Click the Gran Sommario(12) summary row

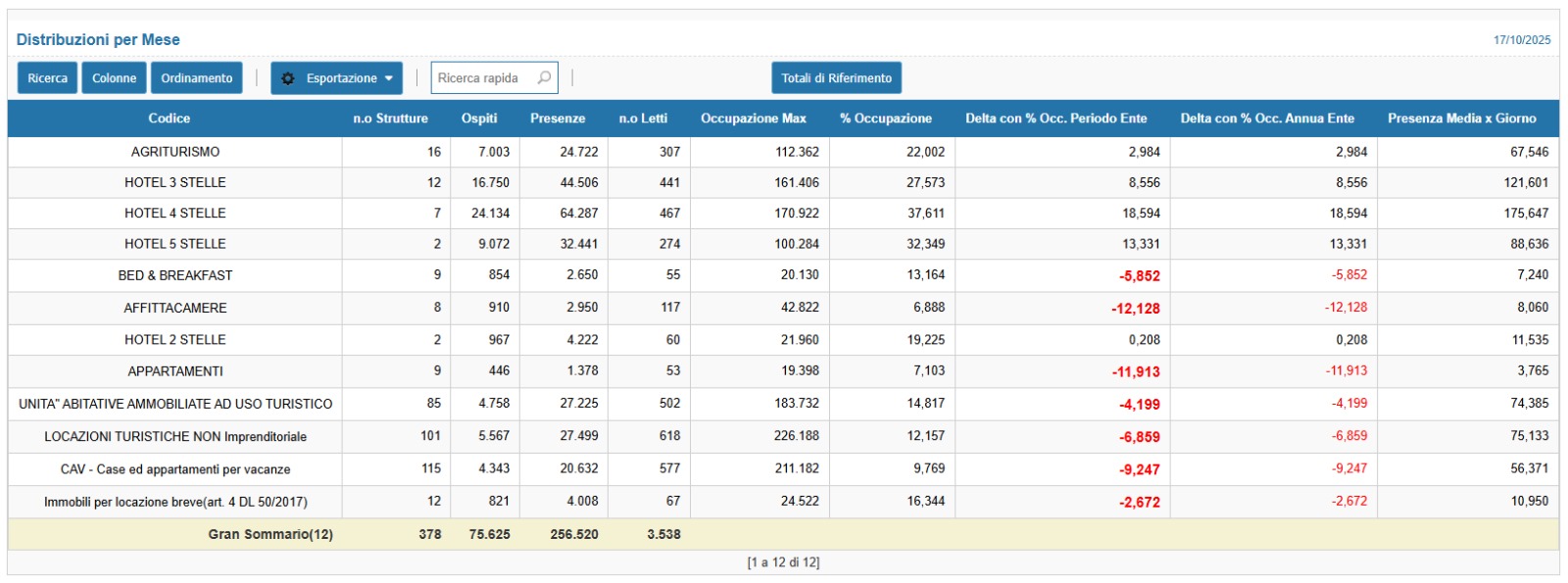coord(270,535)
